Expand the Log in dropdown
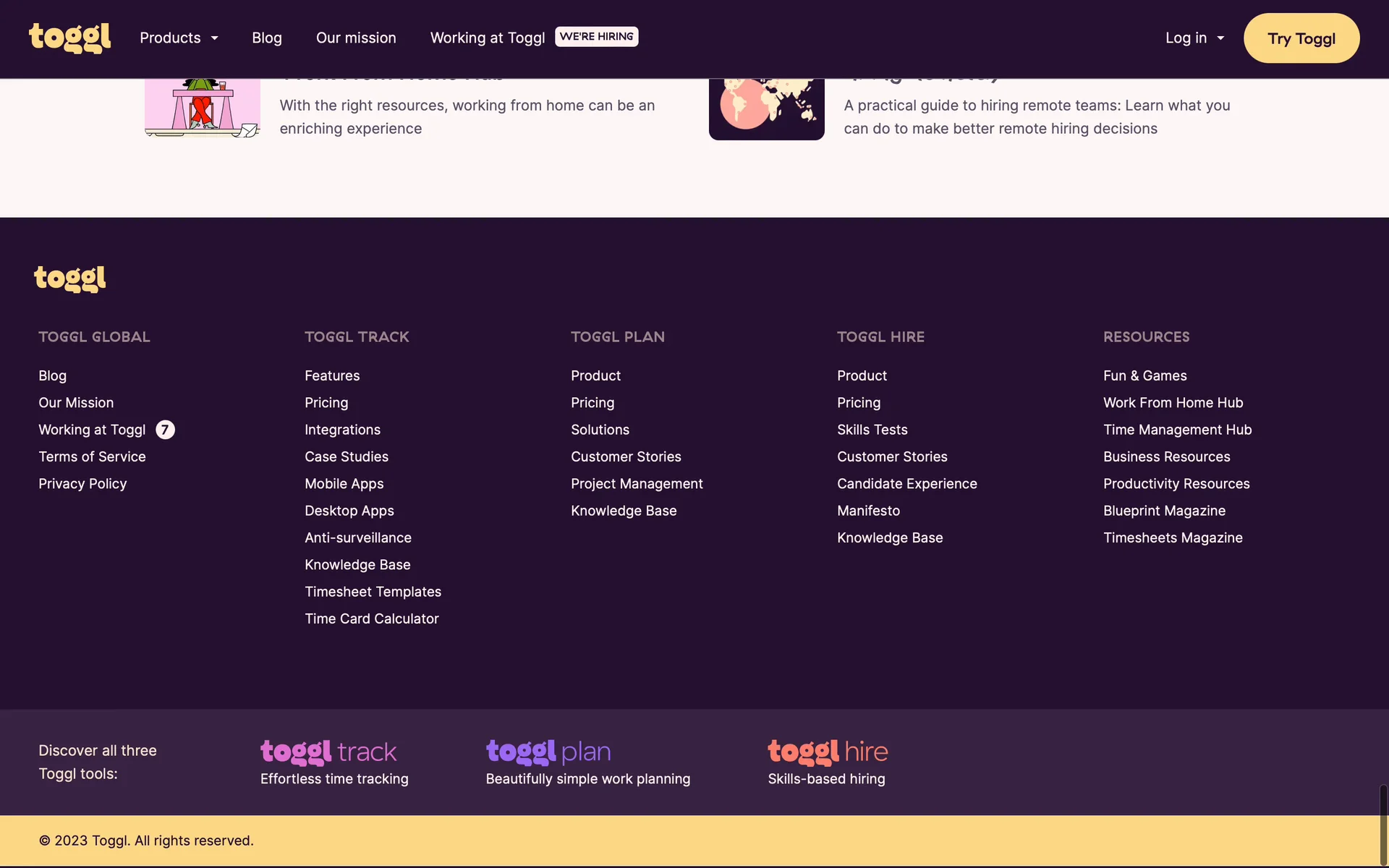Viewport: 1389px width, 868px height. [1194, 38]
